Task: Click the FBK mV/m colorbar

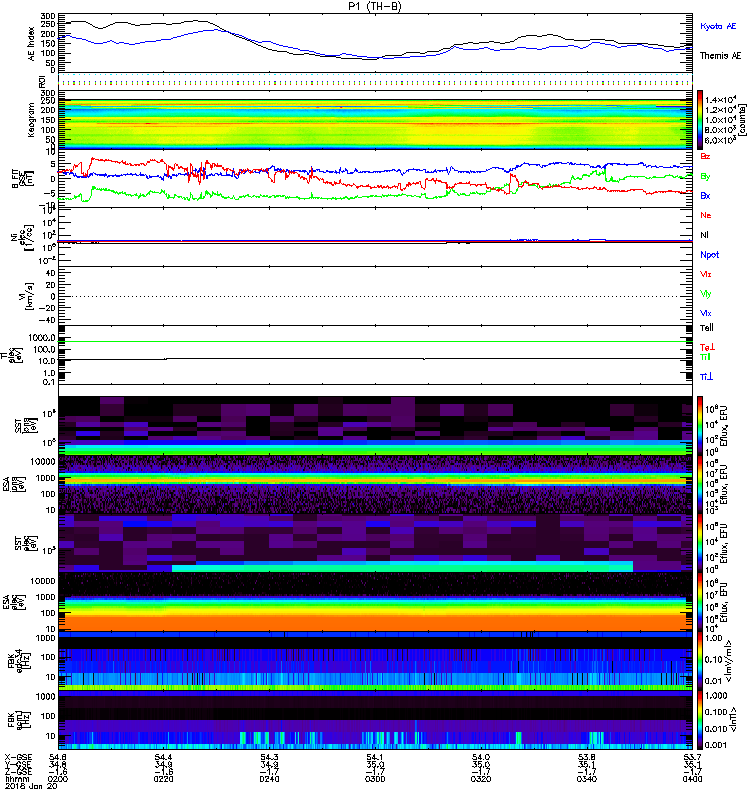Action: pyautogui.click(x=700, y=661)
